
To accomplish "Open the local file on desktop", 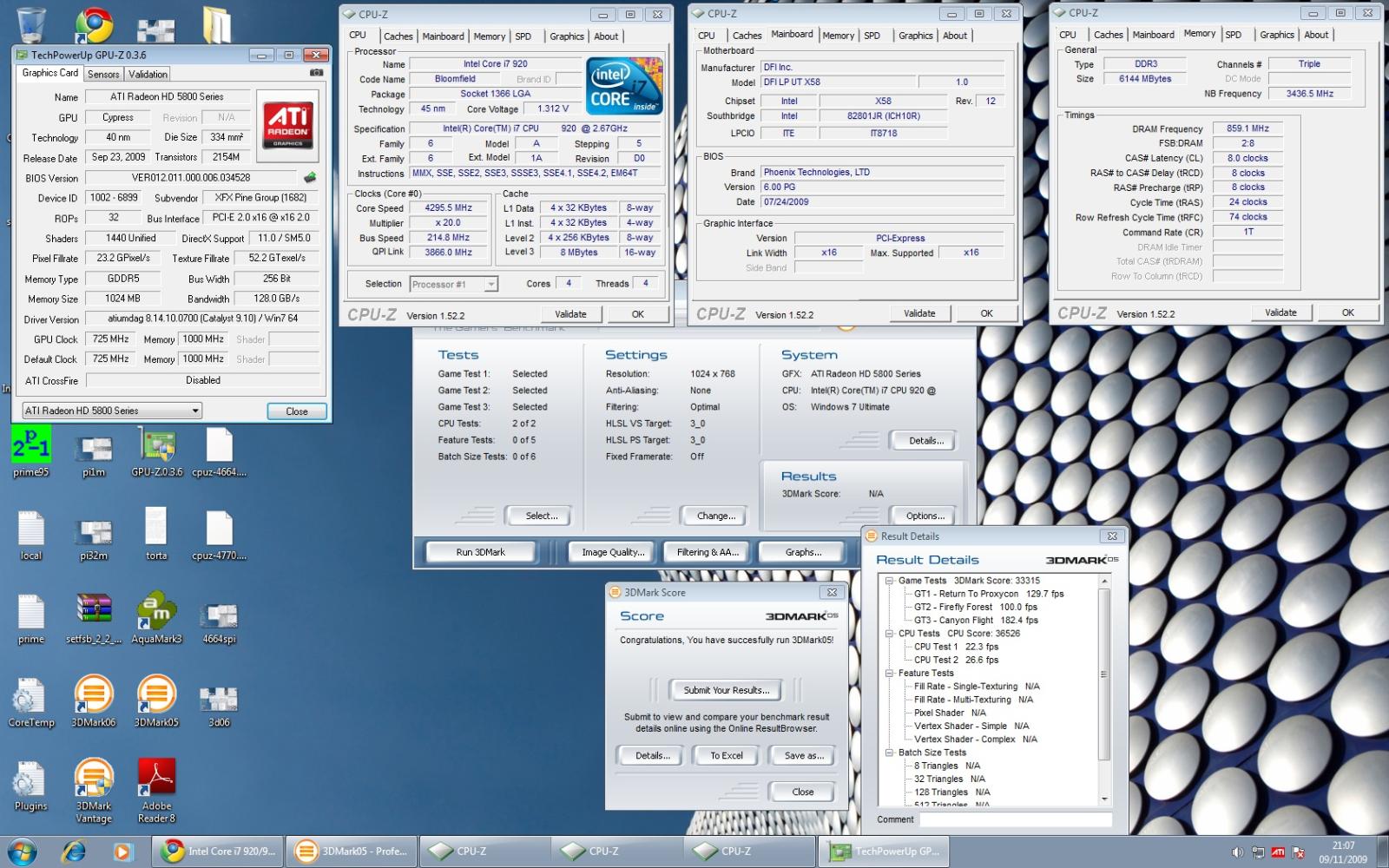I will [x=31, y=535].
